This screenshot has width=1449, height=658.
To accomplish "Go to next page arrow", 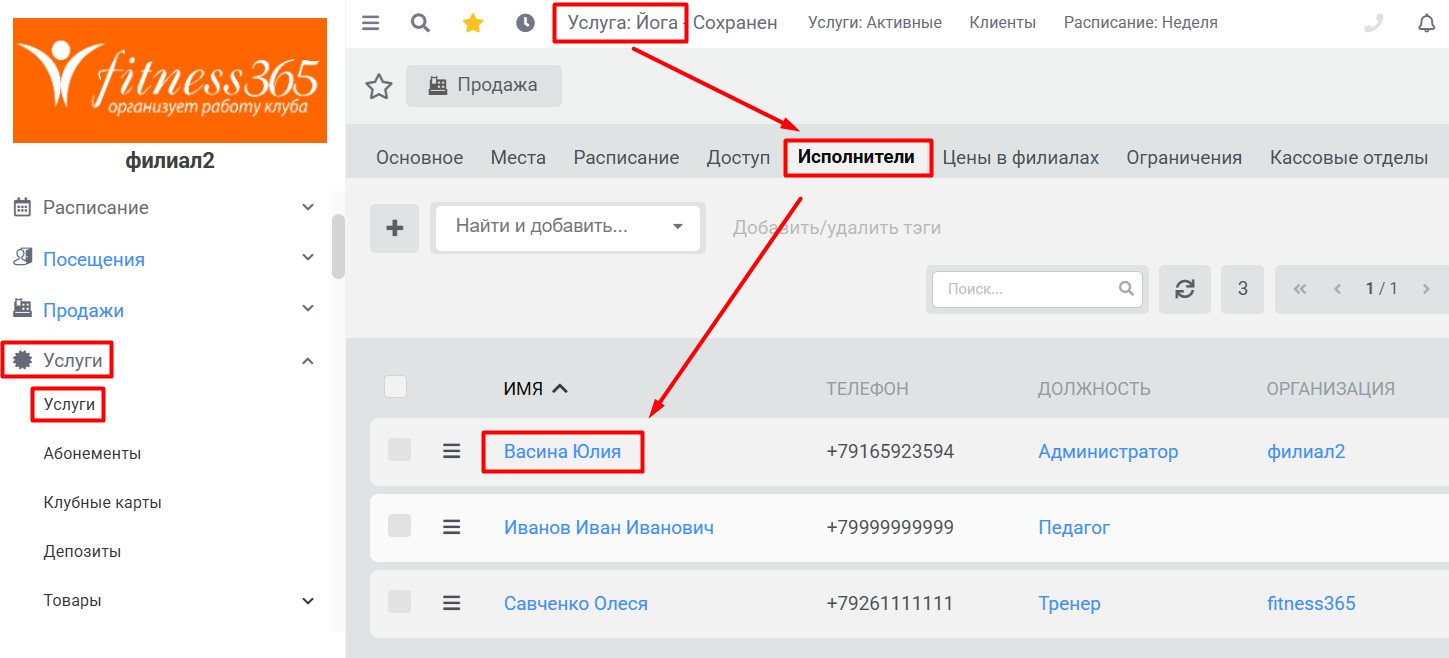I will point(1426,289).
